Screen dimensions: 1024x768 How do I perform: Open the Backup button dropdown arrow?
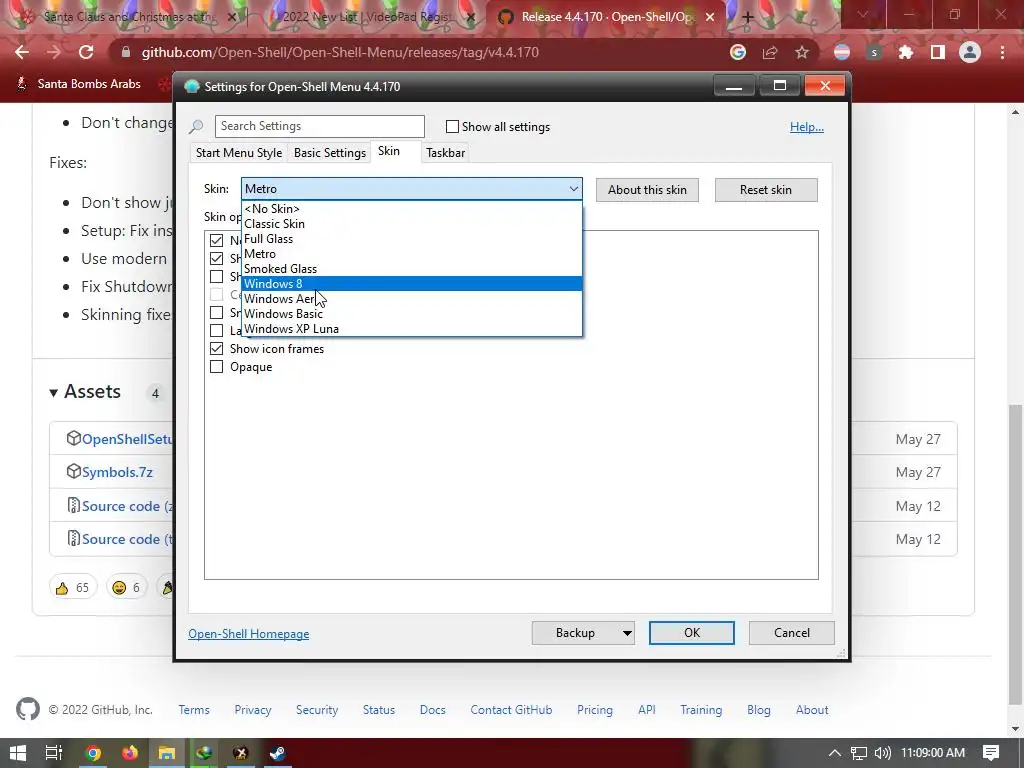[627, 633]
